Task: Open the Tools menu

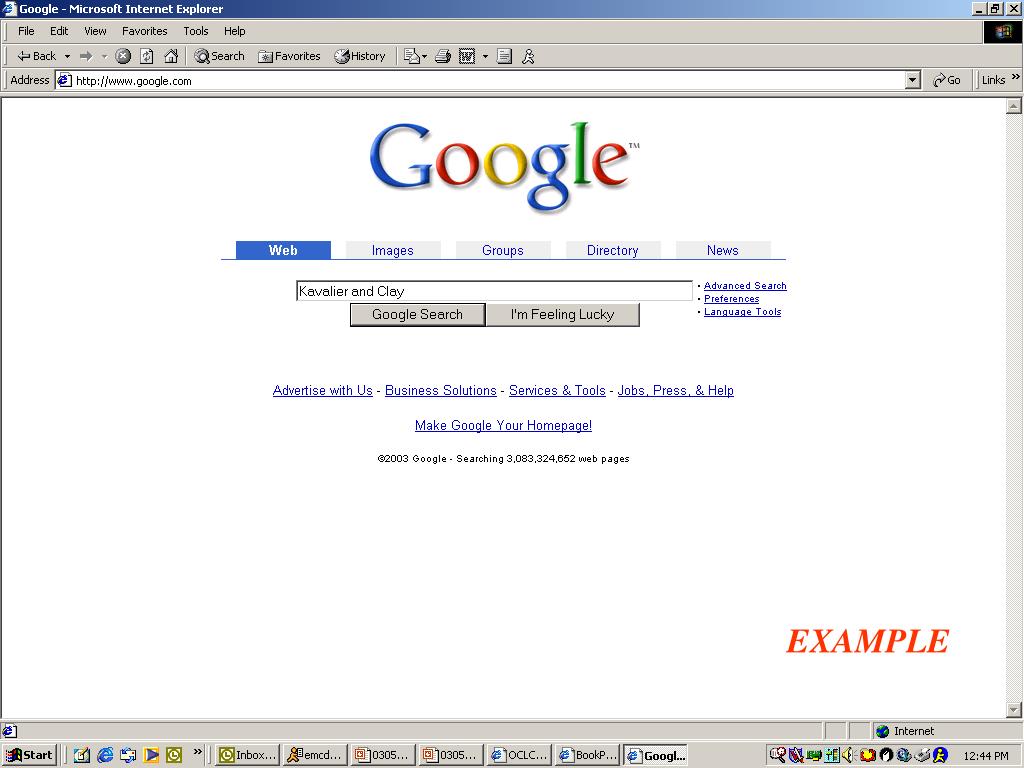Action: (195, 31)
